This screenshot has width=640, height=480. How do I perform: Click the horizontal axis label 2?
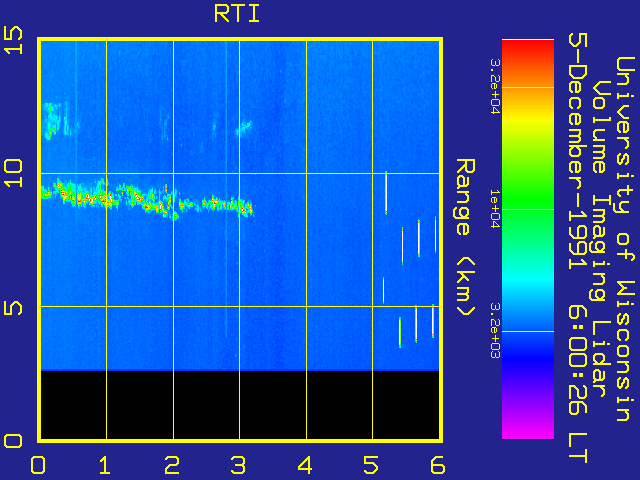click(172, 465)
